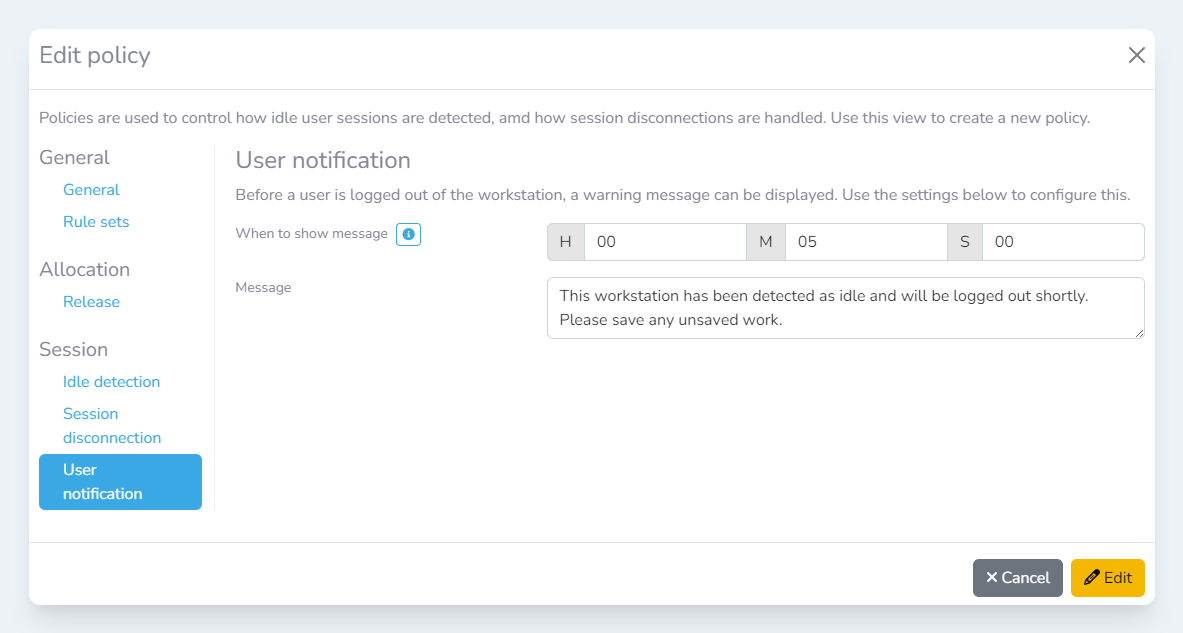Grab the Message box resize handle
The width and height of the screenshot is (1183, 633).
(1139, 333)
